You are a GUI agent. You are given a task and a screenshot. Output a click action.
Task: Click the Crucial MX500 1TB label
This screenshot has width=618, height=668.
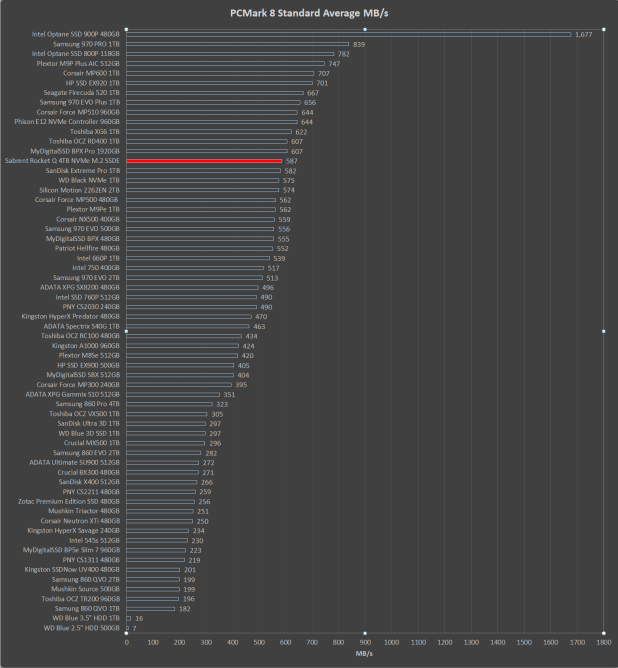point(92,443)
